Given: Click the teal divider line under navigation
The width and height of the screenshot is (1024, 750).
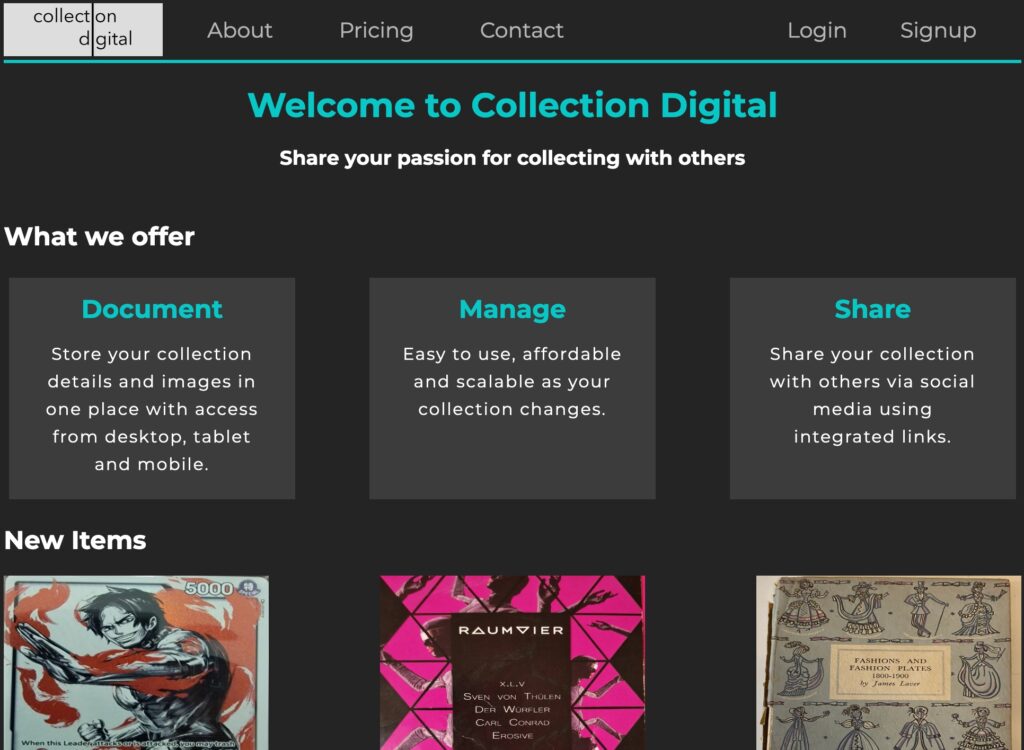Looking at the screenshot, I should pyautogui.click(x=512, y=62).
